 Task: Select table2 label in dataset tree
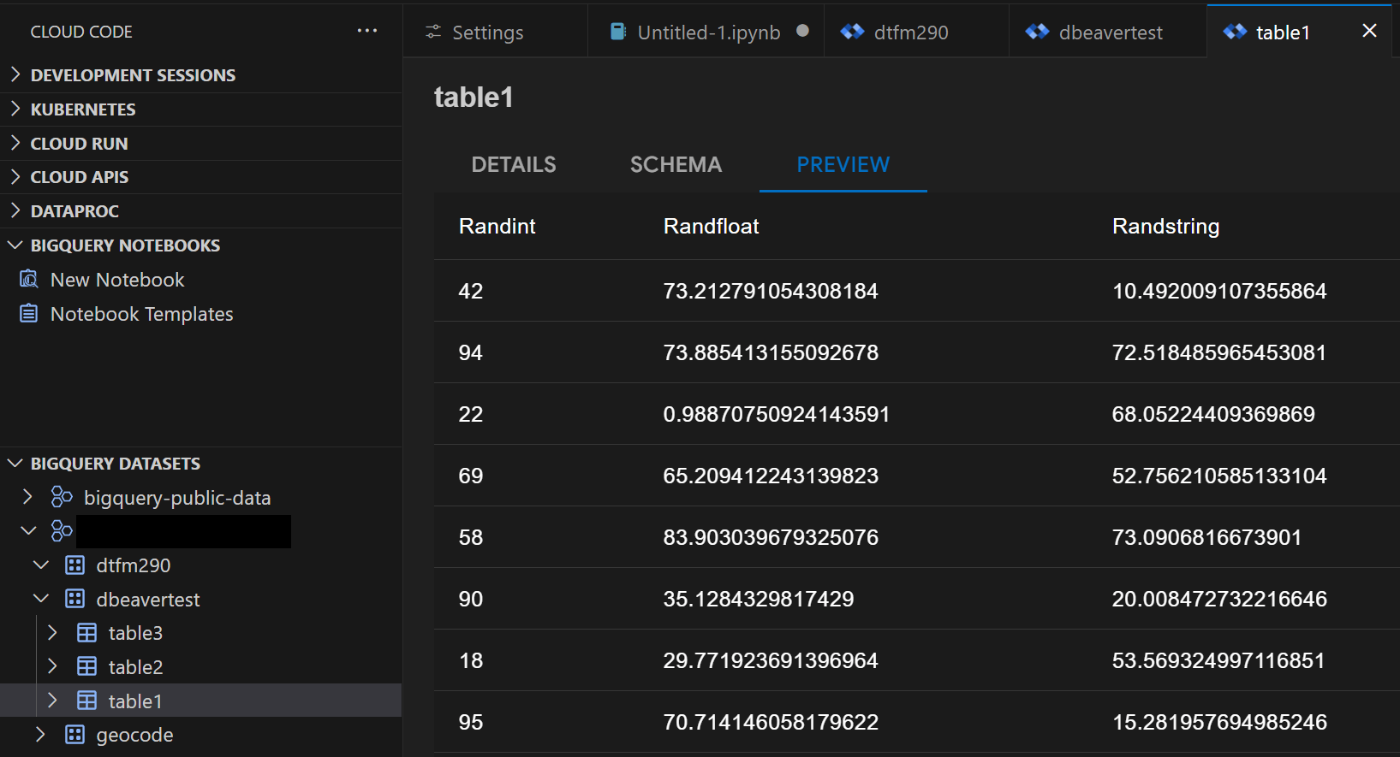click(x=135, y=667)
